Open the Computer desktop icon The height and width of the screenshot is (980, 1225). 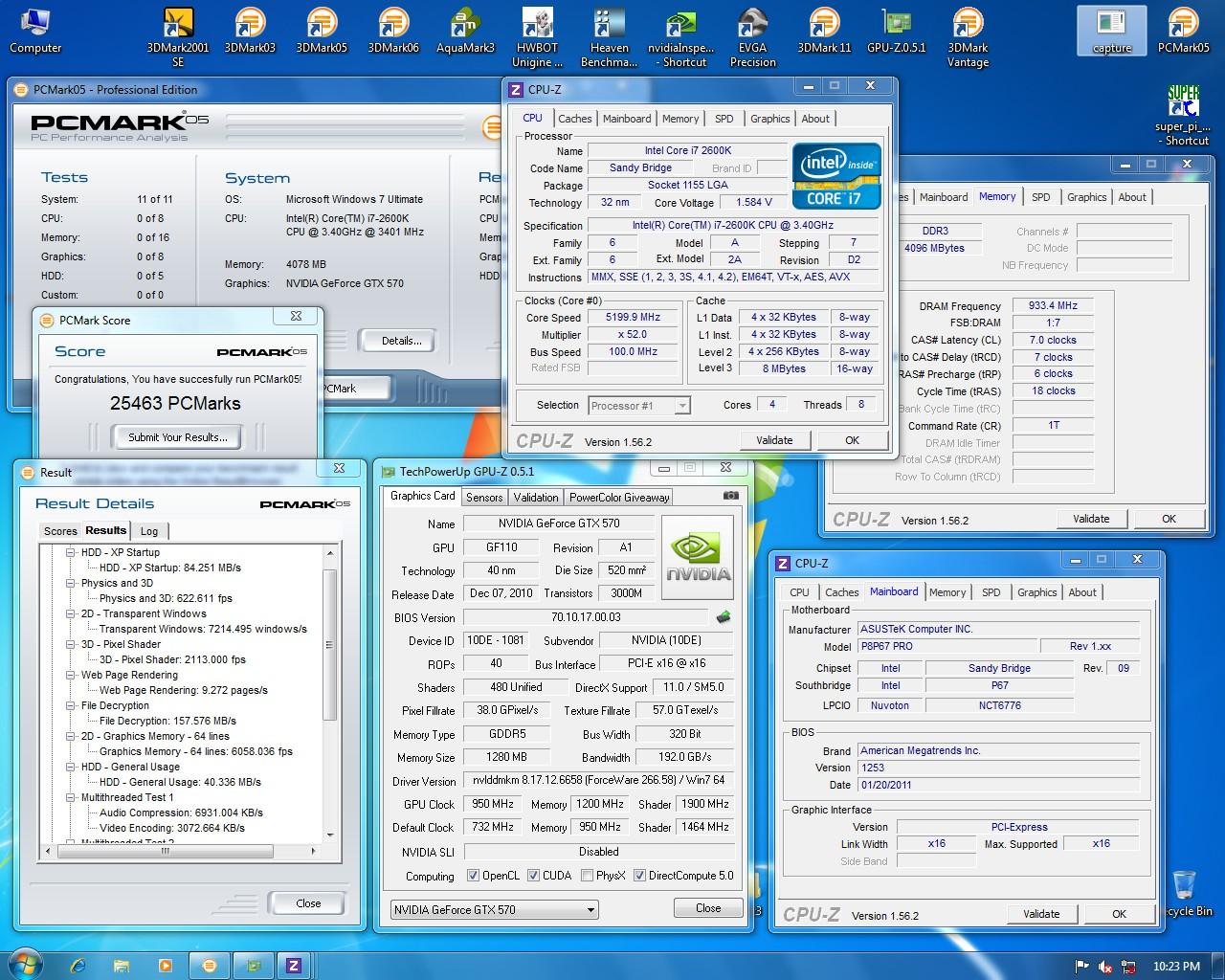coord(35,31)
